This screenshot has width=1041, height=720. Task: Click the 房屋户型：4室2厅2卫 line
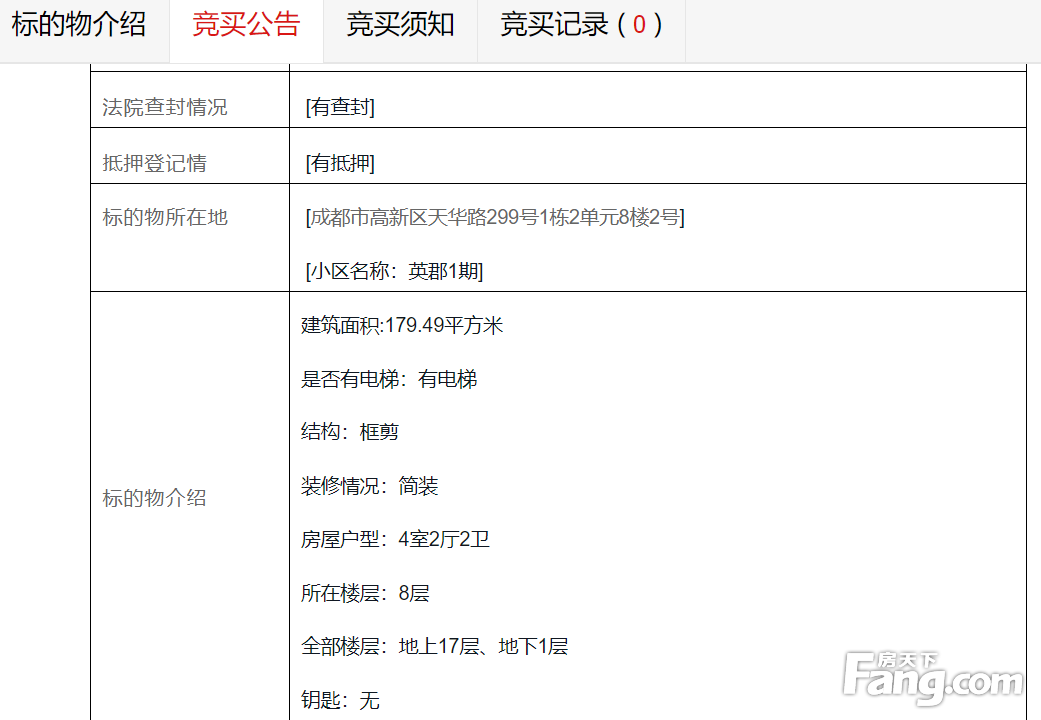395,540
